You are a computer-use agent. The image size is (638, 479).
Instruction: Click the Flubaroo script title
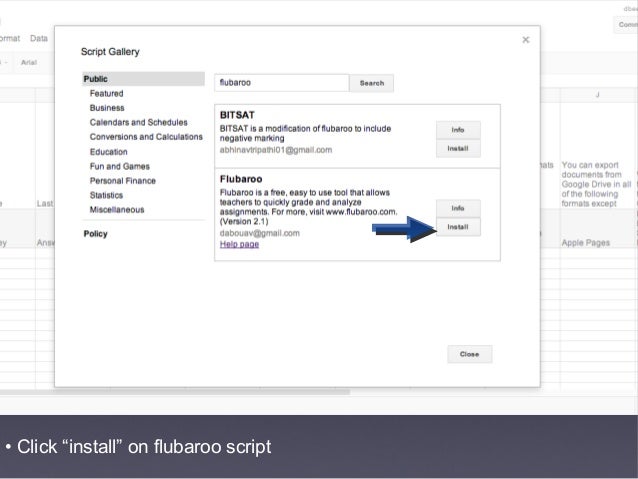click(241, 179)
